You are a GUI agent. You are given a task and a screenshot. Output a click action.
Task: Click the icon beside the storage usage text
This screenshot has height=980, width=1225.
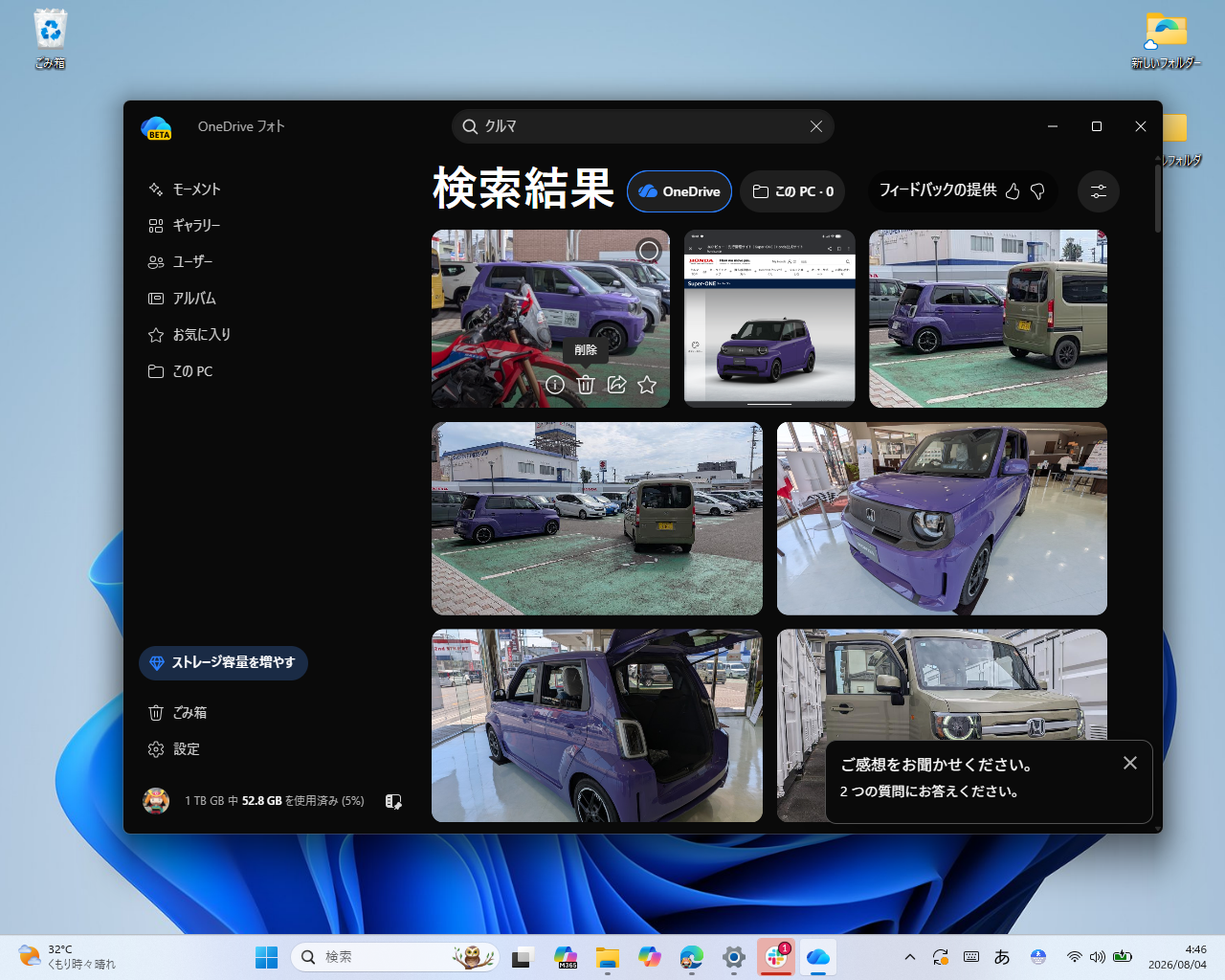point(393,801)
